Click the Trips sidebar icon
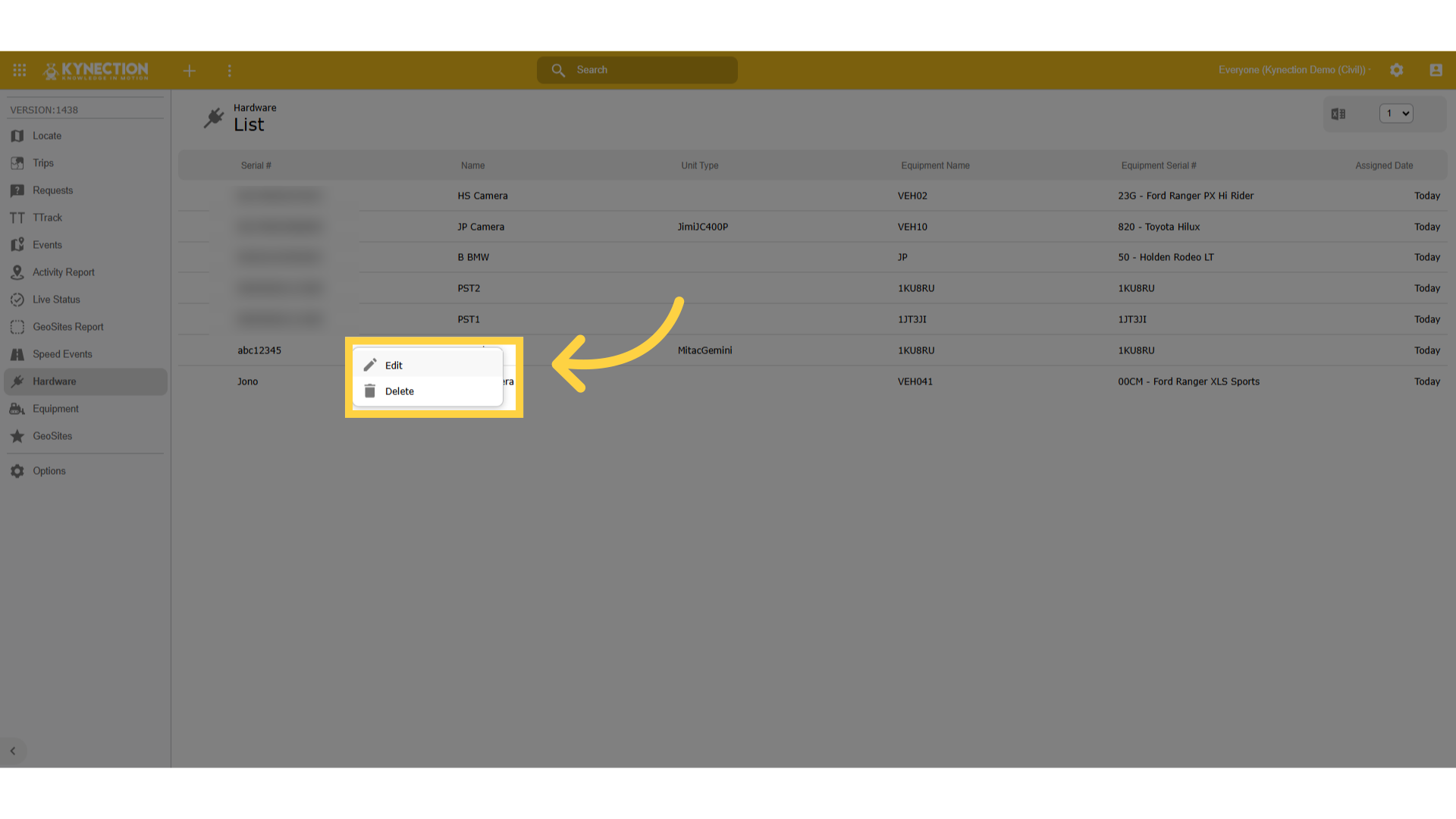The image size is (1456, 819). (x=17, y=163)
